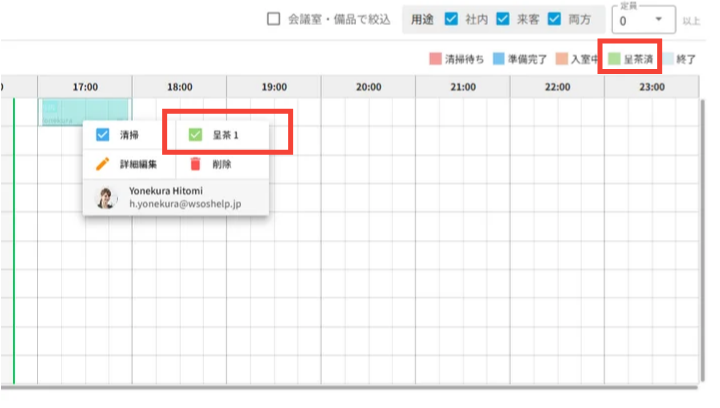720x408 pixels.
Task: Click the green 呈茶 1 check icon
Action: click(x=196, y=134)
